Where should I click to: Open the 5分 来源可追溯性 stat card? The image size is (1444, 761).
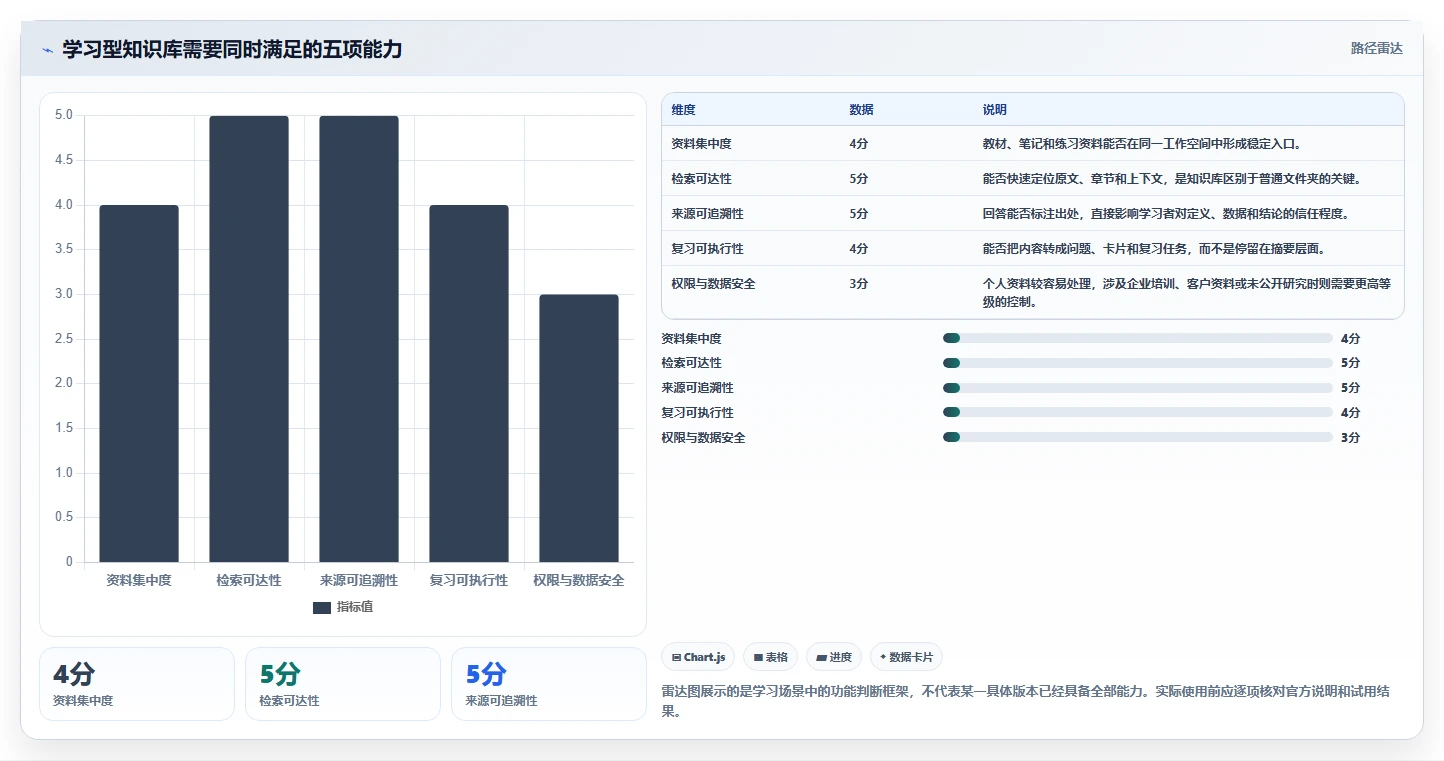549,684
